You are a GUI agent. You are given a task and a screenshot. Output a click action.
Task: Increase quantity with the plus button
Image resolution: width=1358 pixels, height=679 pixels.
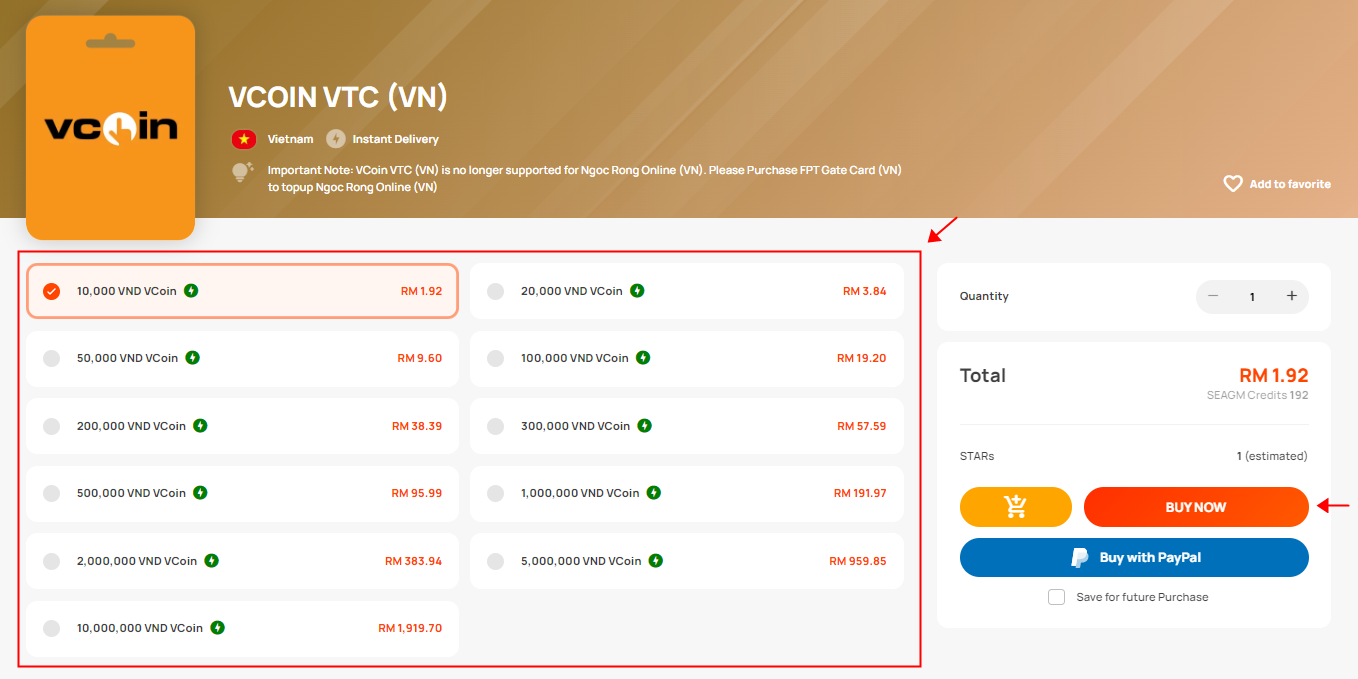tap(1291, 296)
